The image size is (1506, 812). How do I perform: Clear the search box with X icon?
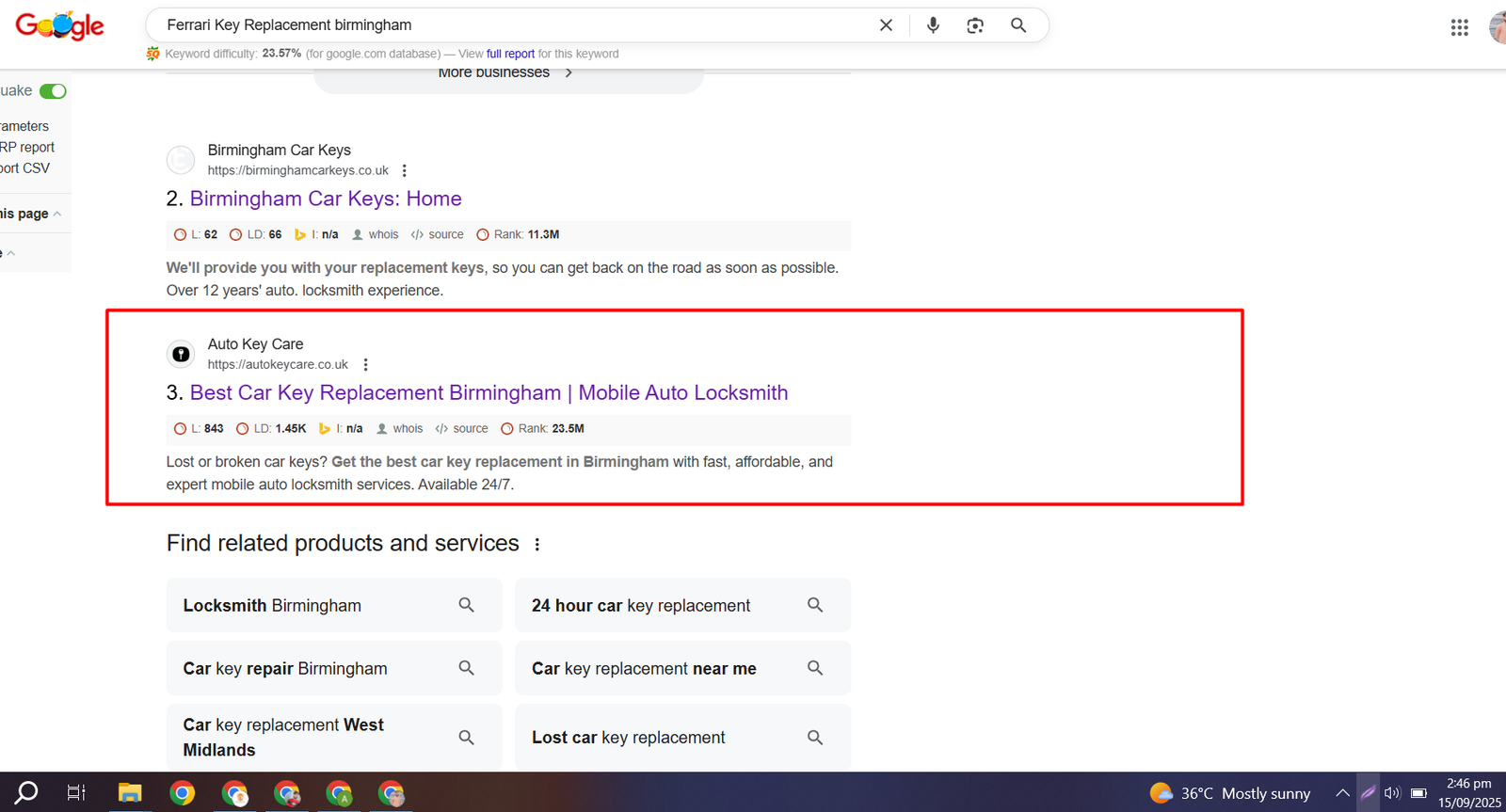(x=886, y=25)
